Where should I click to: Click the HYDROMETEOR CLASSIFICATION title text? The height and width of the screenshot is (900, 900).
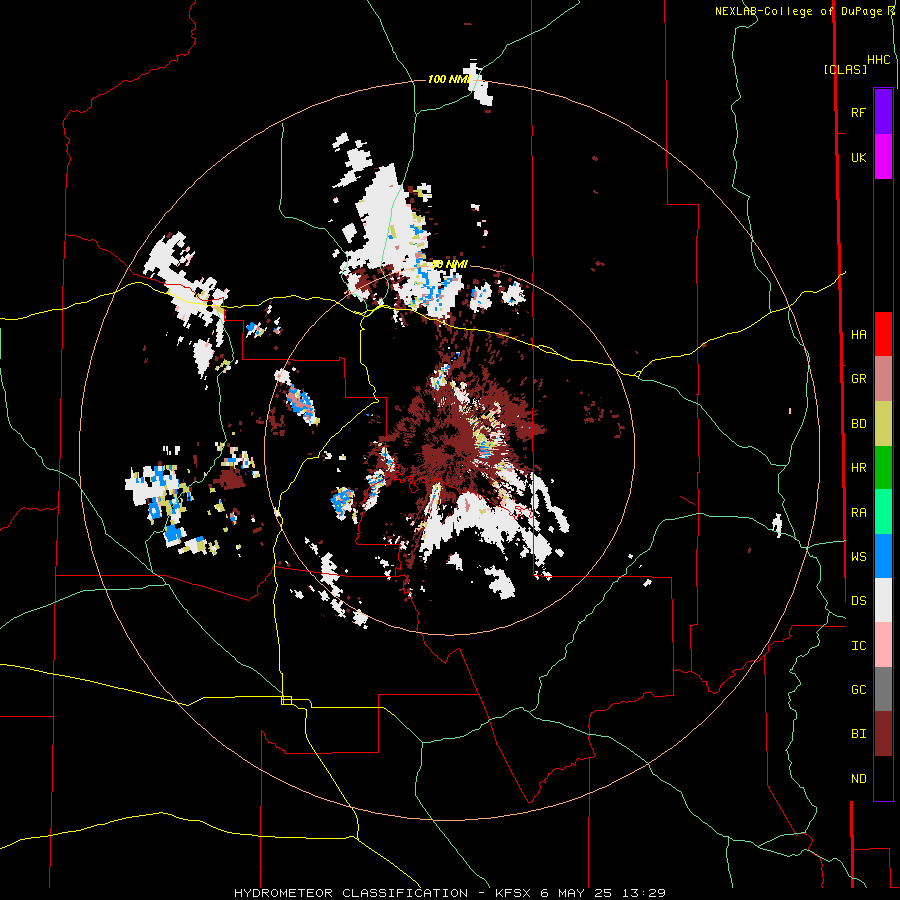click(351, 893)
